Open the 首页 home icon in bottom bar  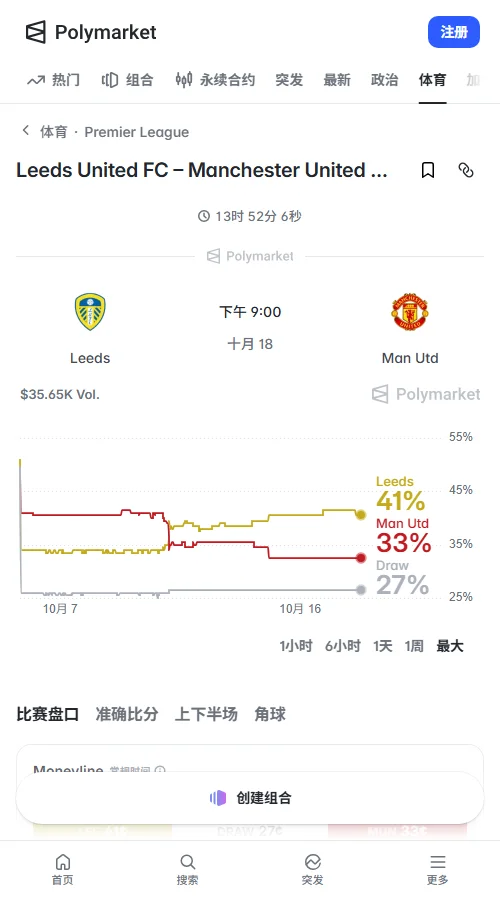63,862
